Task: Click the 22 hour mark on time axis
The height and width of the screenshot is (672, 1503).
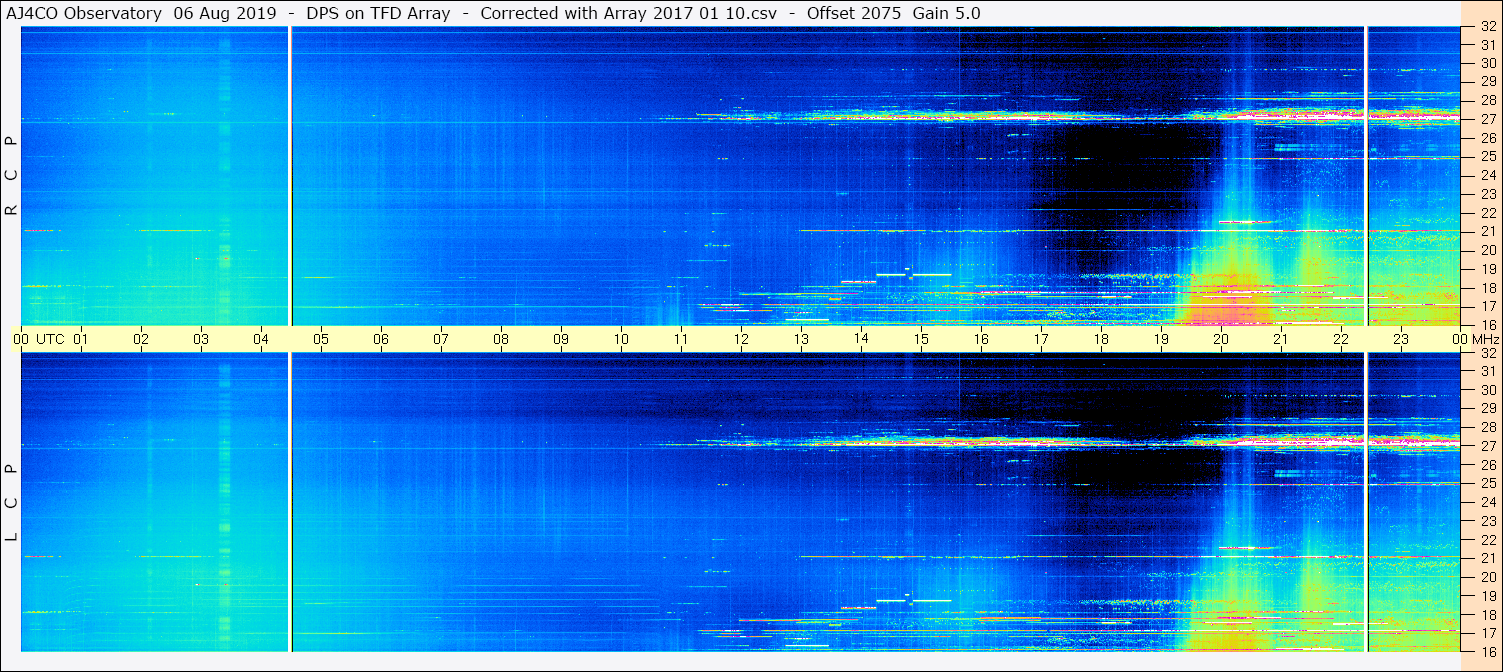Action: click(1341, 339)
